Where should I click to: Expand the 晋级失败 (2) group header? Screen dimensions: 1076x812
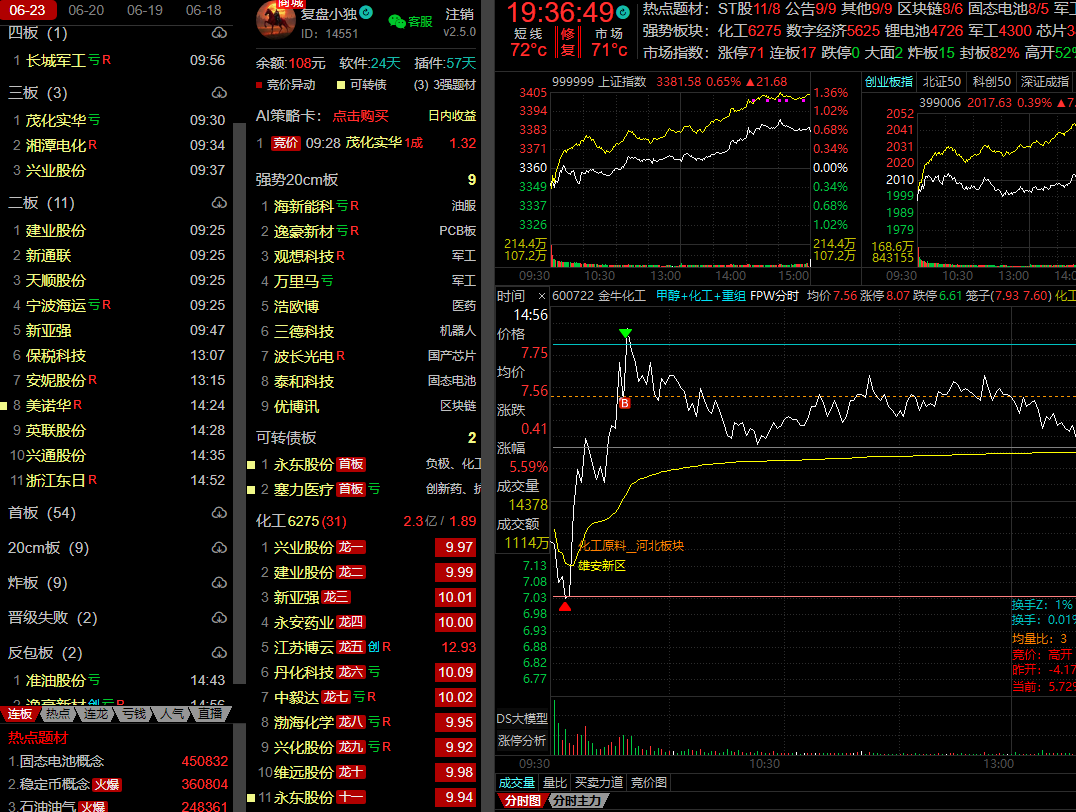pyautogui.click(x=53, y=618)
